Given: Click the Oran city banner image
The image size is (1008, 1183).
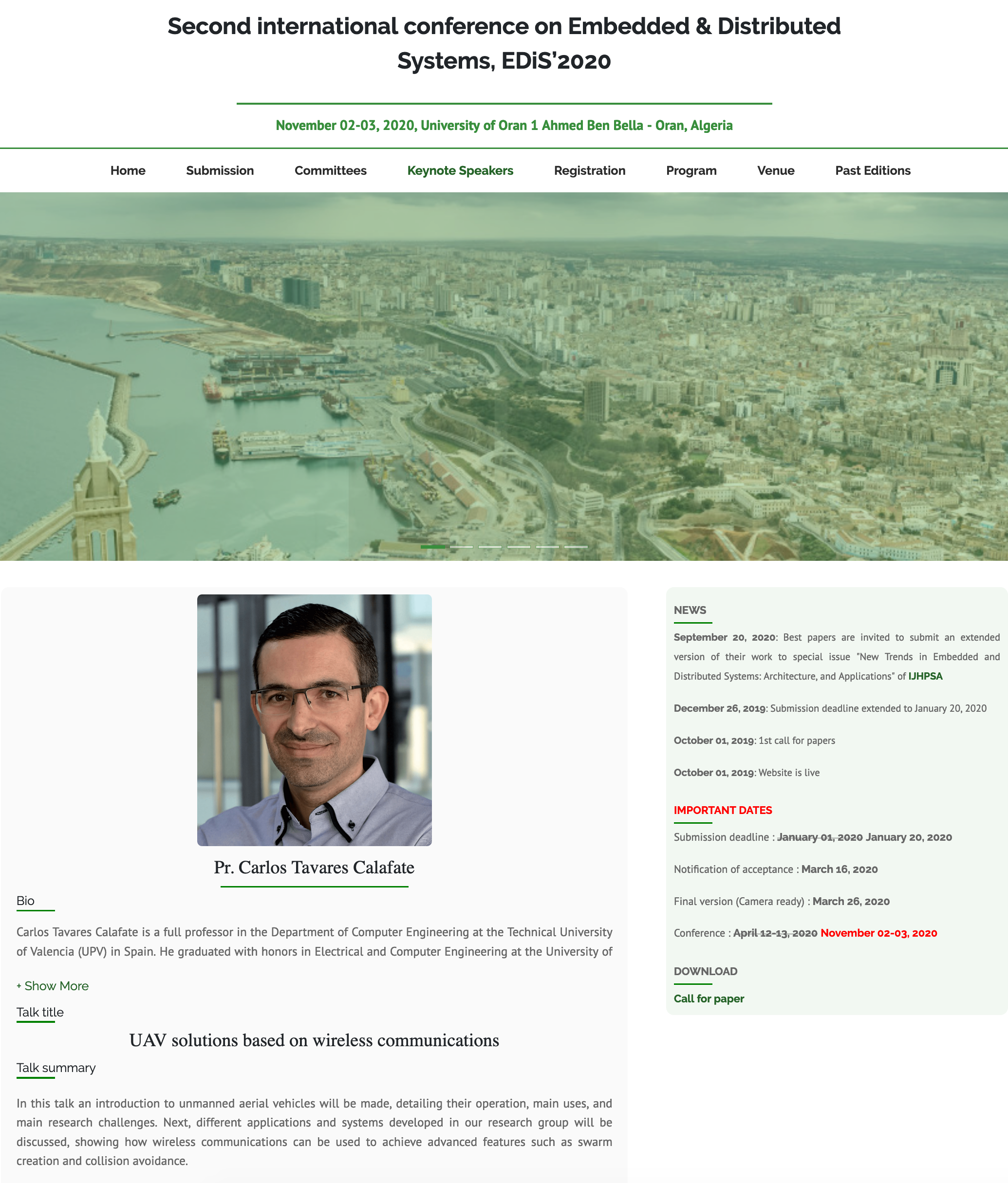Looking at the screenshot, I should tap(504, 376).
